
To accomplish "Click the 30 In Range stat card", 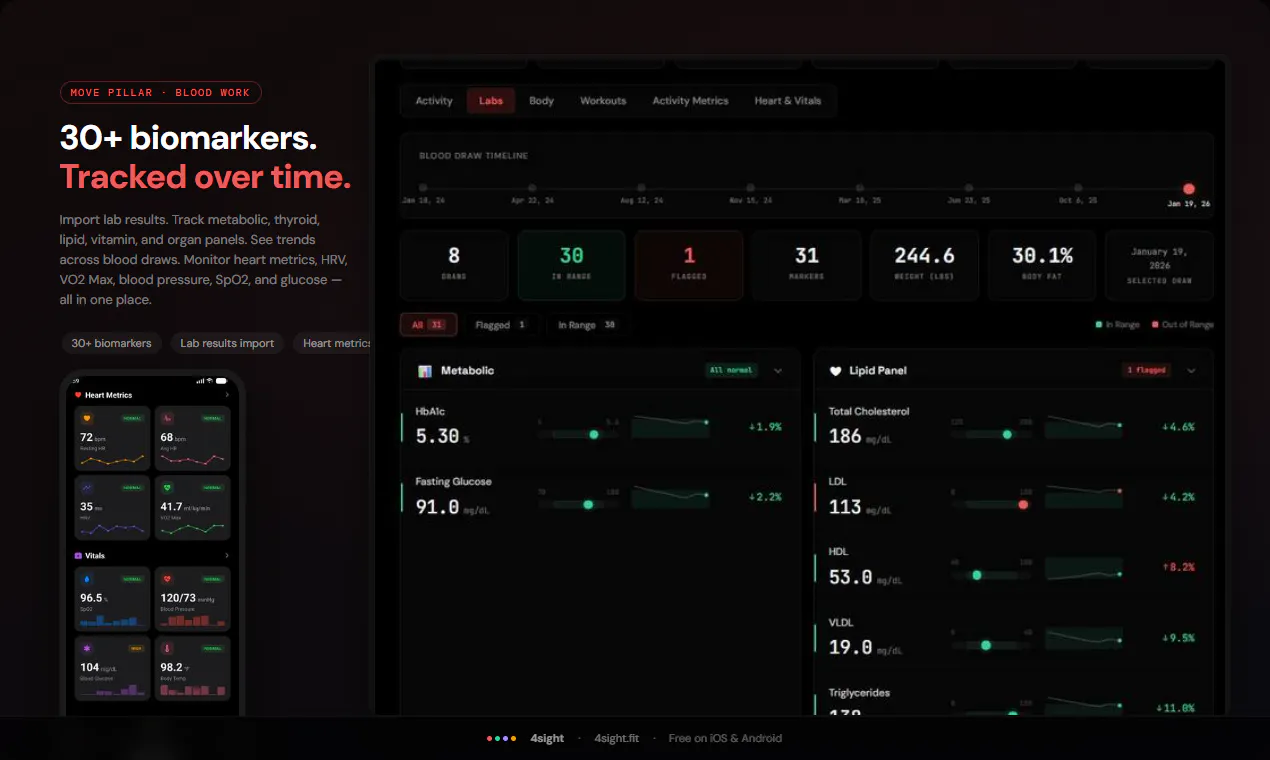I will tap(572, 265).
